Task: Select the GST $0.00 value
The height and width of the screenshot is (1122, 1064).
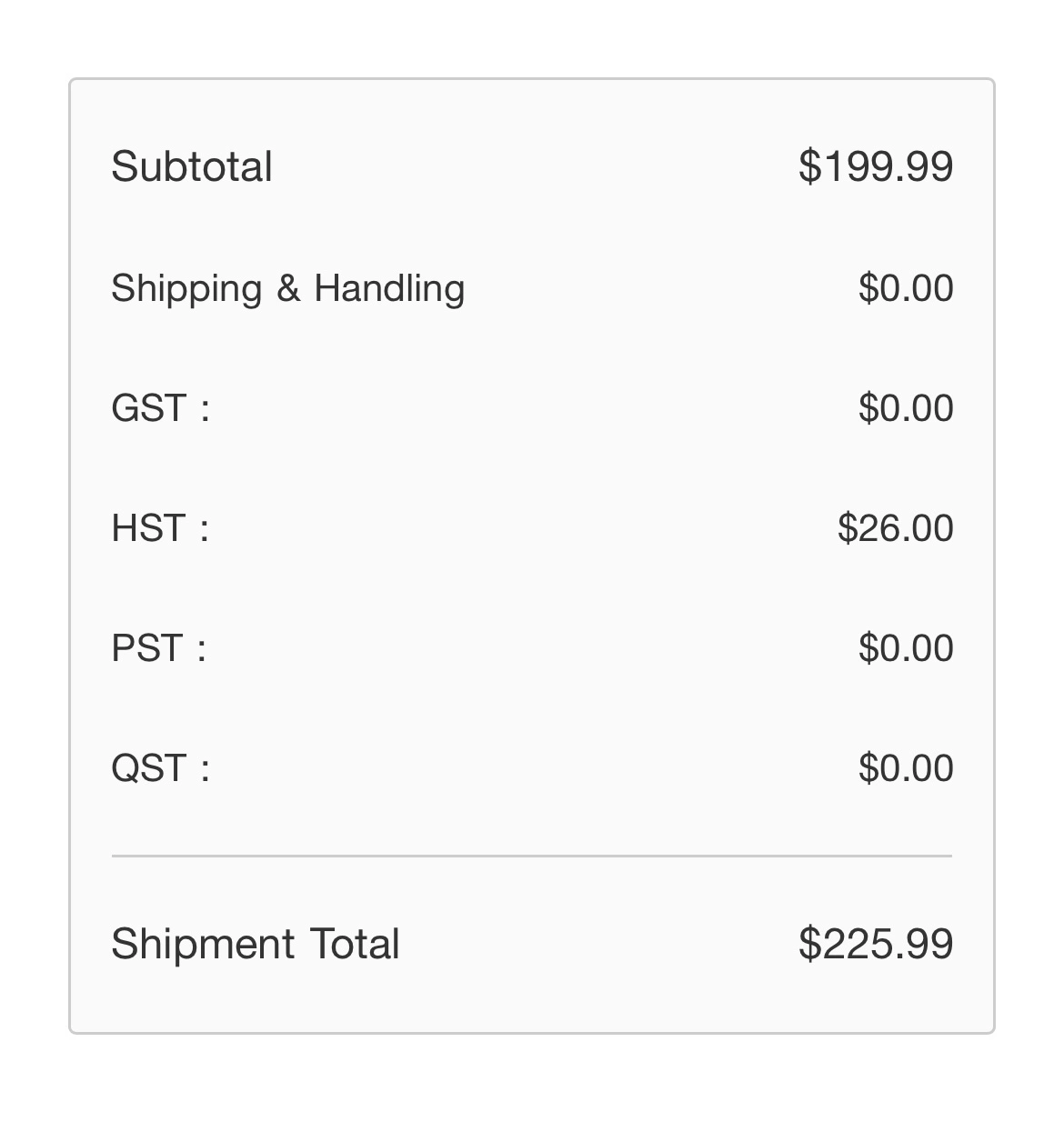Action: click(x=906, y=408)
